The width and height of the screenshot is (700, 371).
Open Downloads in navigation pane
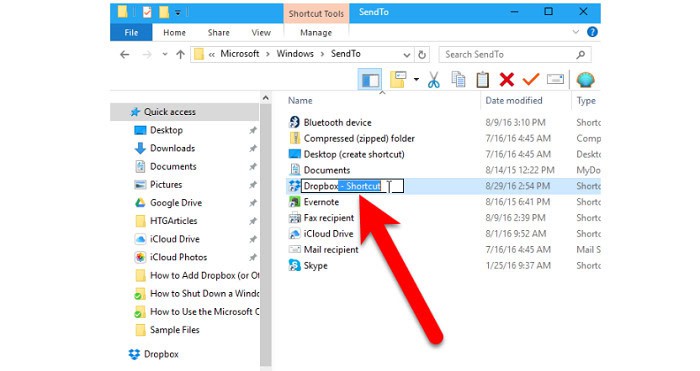point(172,148)
